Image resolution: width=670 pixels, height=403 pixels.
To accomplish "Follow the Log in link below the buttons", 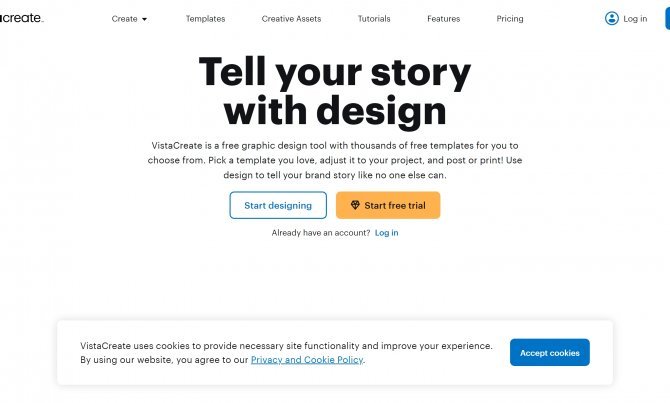I will click(386, 233).
